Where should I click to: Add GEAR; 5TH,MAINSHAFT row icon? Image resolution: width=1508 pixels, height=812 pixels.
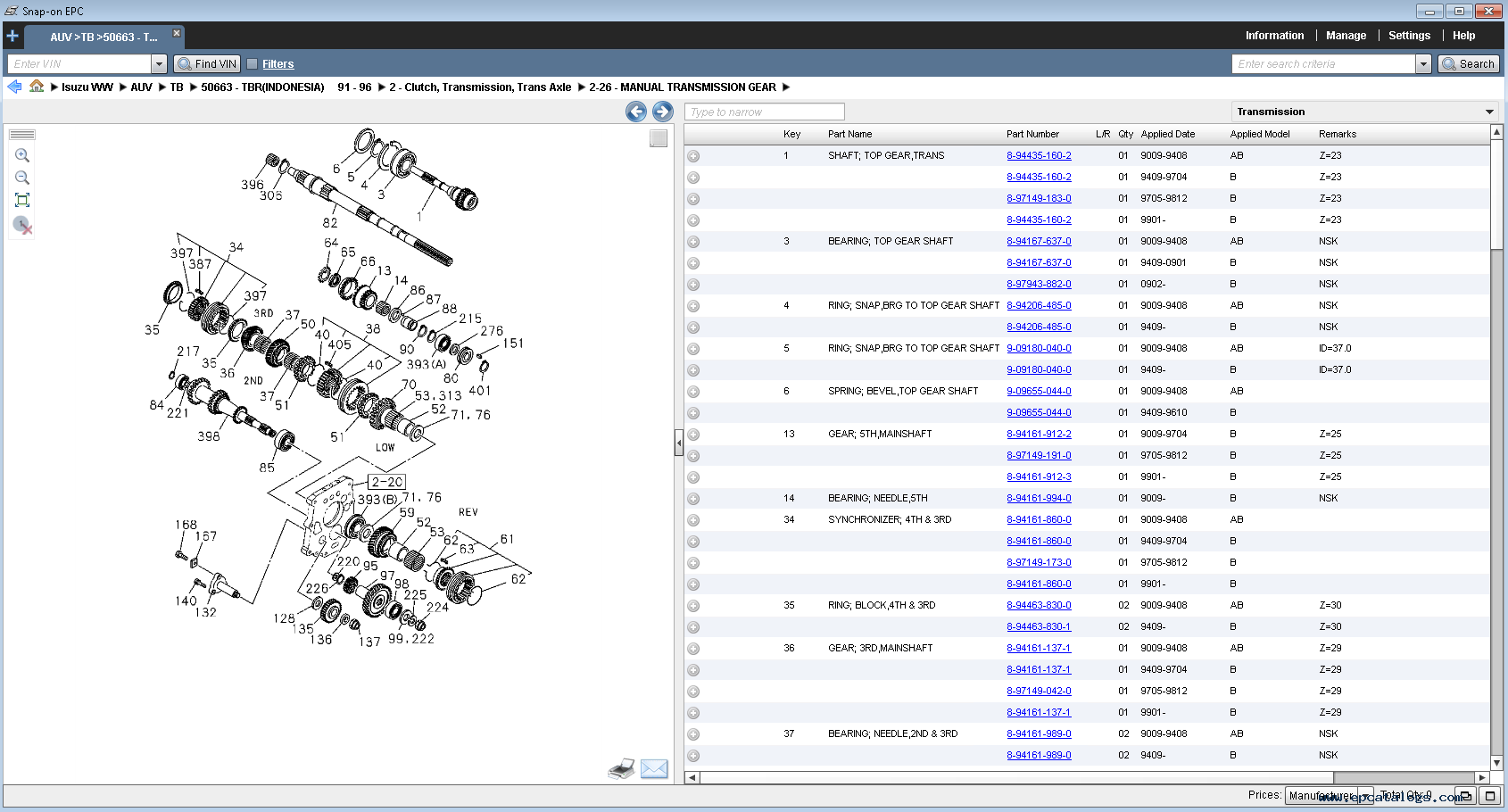pos(693,435)
